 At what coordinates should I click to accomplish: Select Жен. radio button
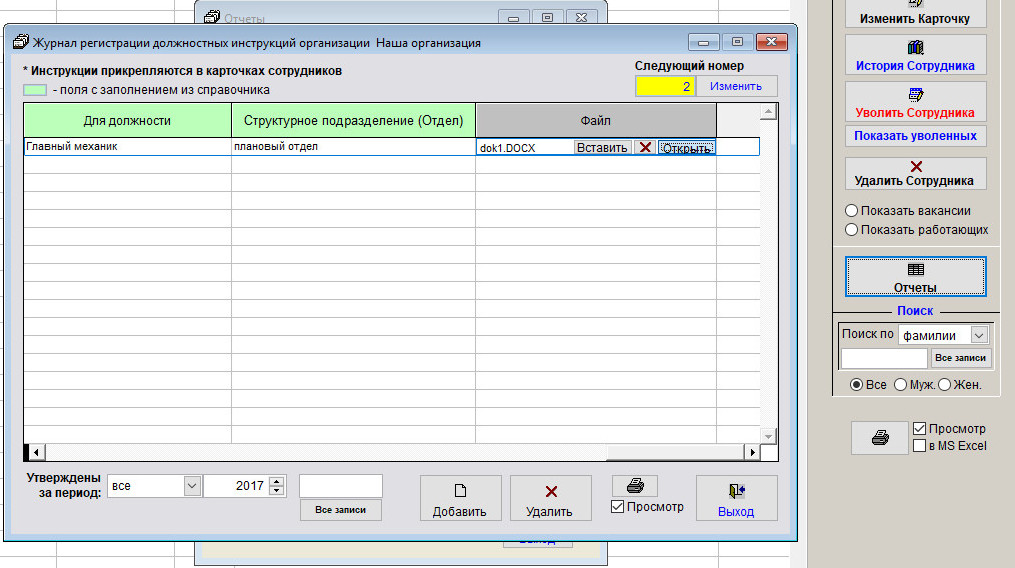pos(944,385)
